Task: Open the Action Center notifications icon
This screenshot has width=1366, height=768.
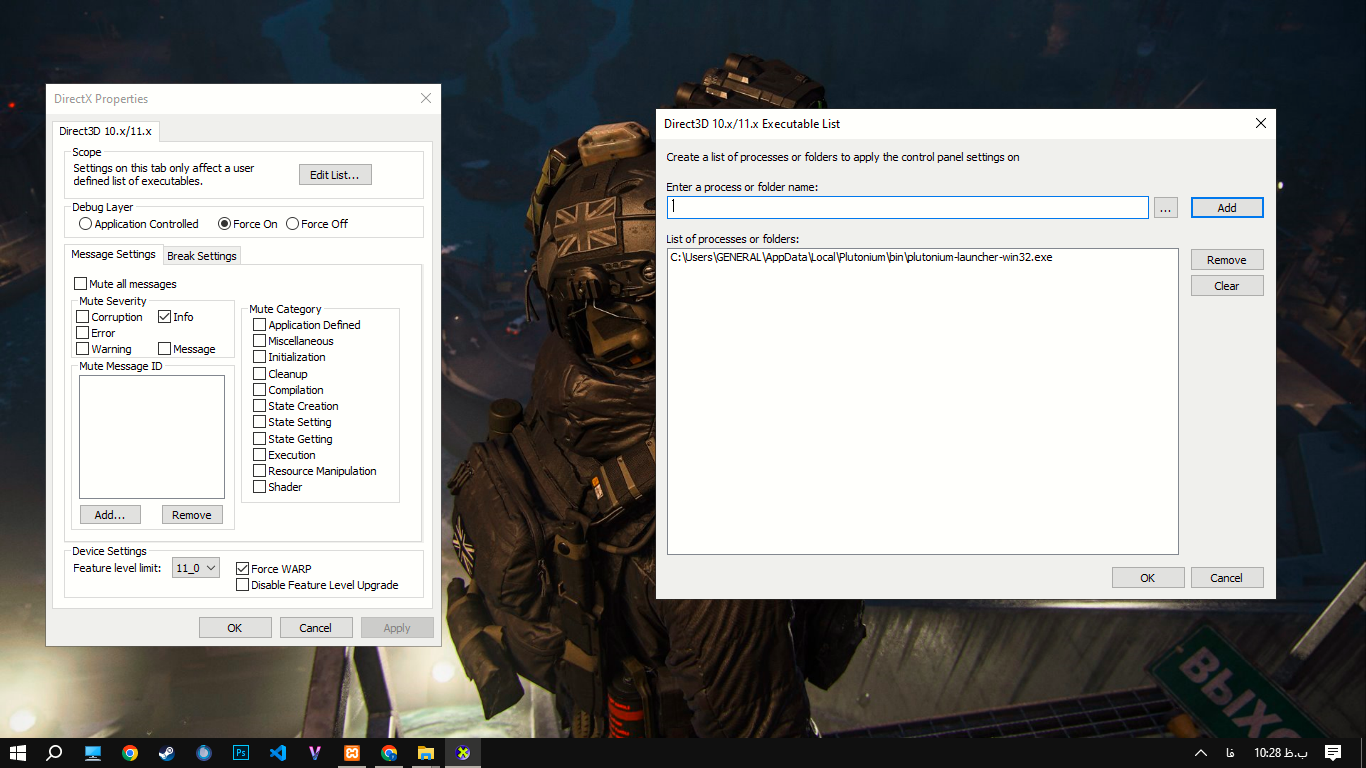Action: (x=1333, y=753)
